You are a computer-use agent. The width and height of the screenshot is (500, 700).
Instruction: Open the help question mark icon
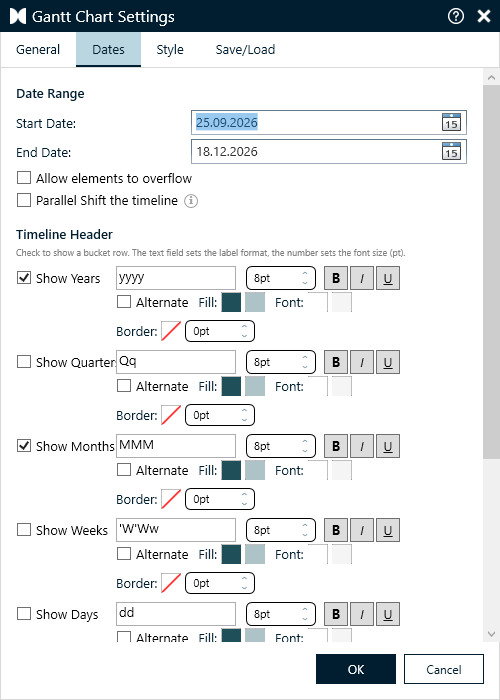click(456, 17)
